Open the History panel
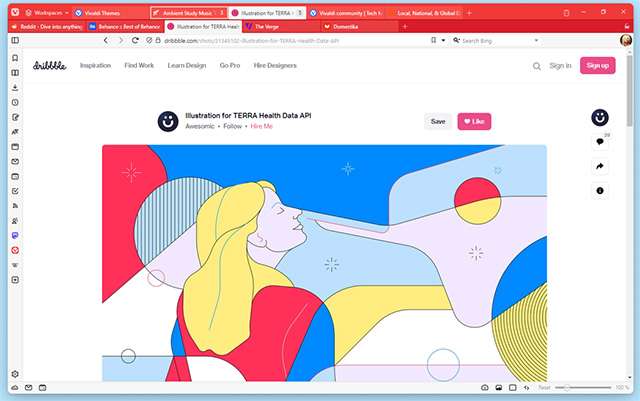This screenshot has width=640, height=401. coord(15,102)
